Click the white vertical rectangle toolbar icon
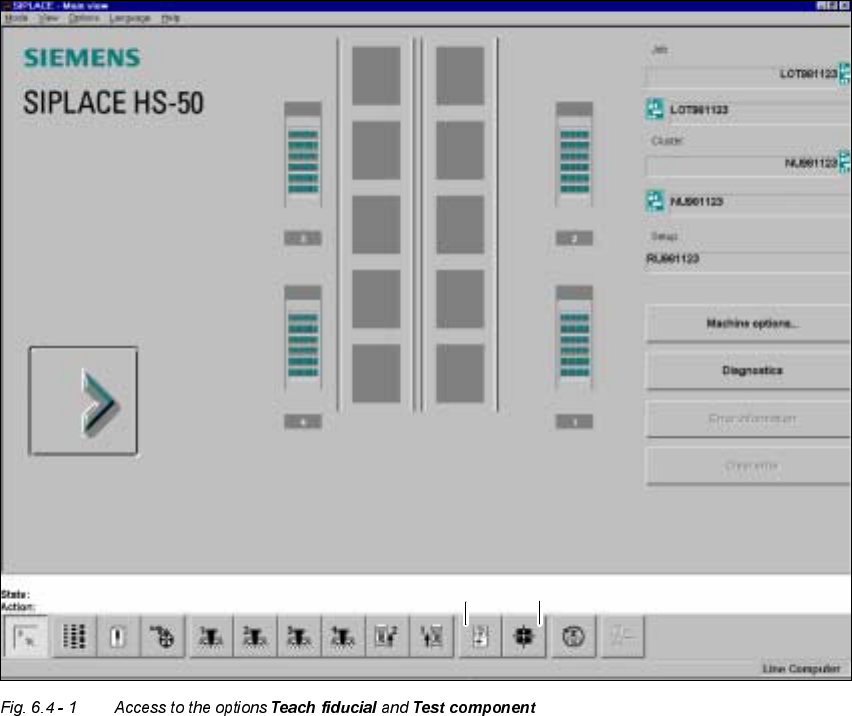Screen dimensions: 852x716 click(118, 636)
